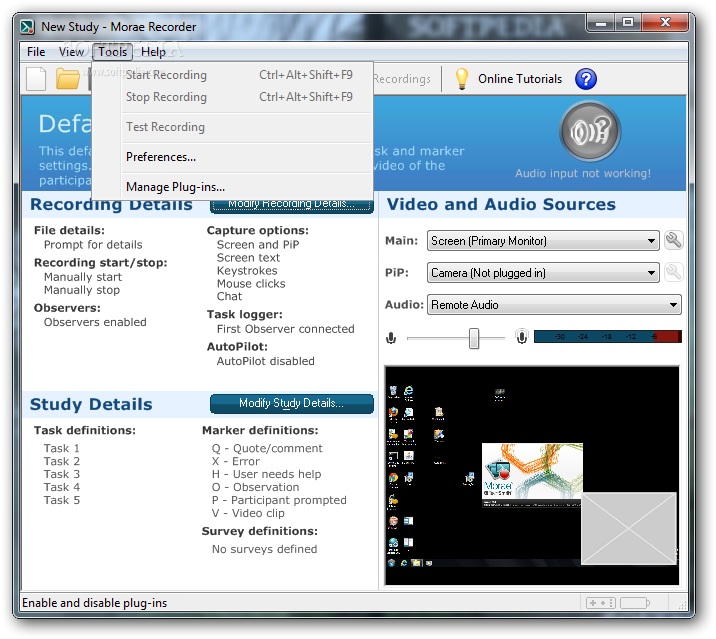Image resolution: width=716 pixels, height=639 pixels.
Task: Open Online Tutorials link
Action: coord(520,79)
